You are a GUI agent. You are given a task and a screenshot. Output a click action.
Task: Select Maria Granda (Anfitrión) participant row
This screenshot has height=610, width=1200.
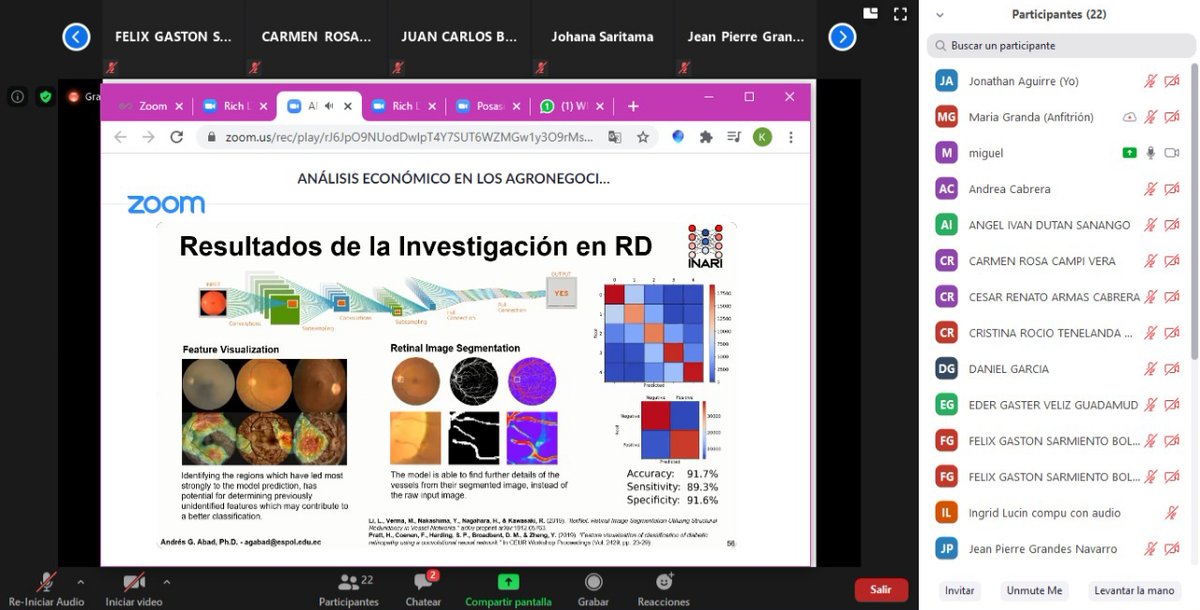point(1058,117)
